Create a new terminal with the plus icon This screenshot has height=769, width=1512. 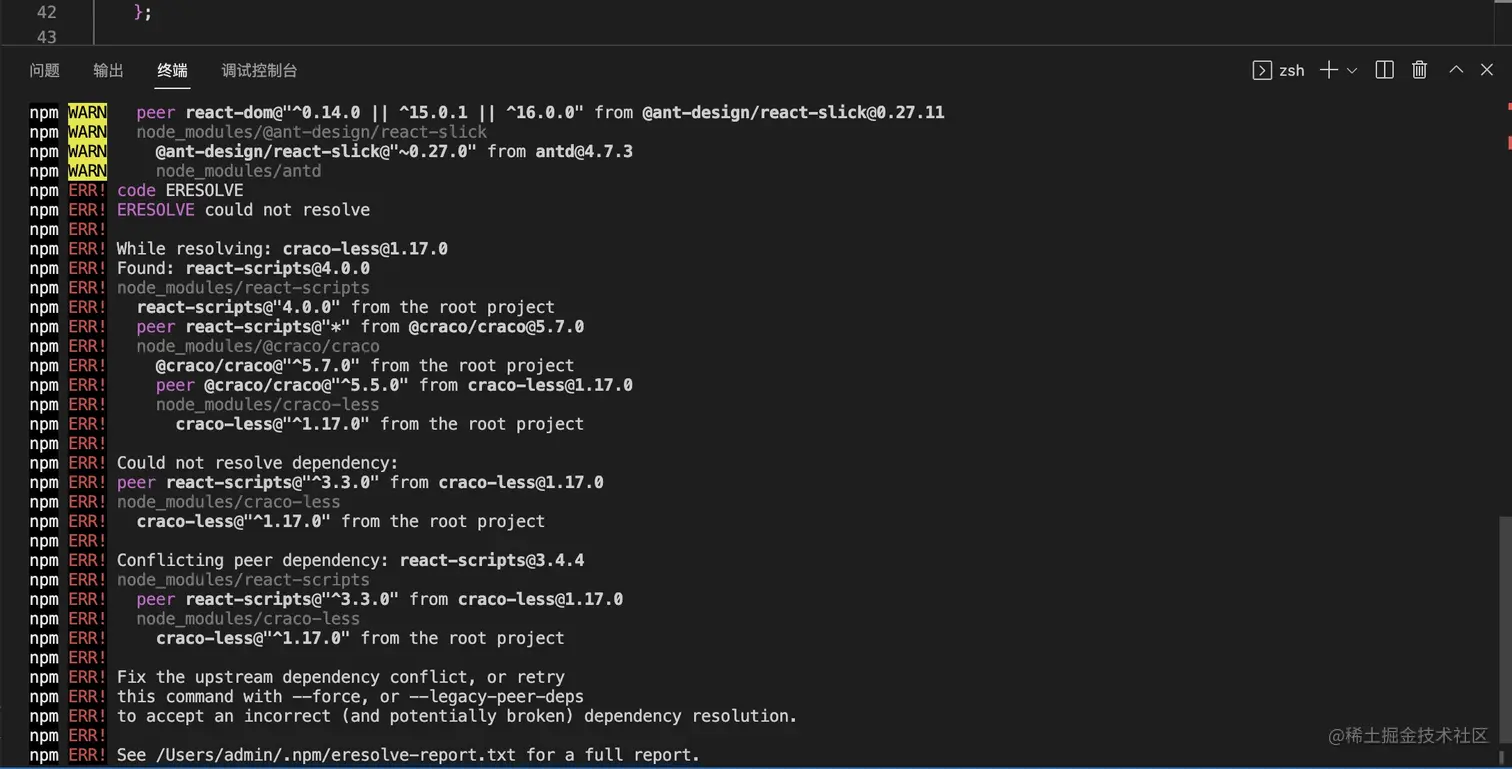tap(1329, 70)
